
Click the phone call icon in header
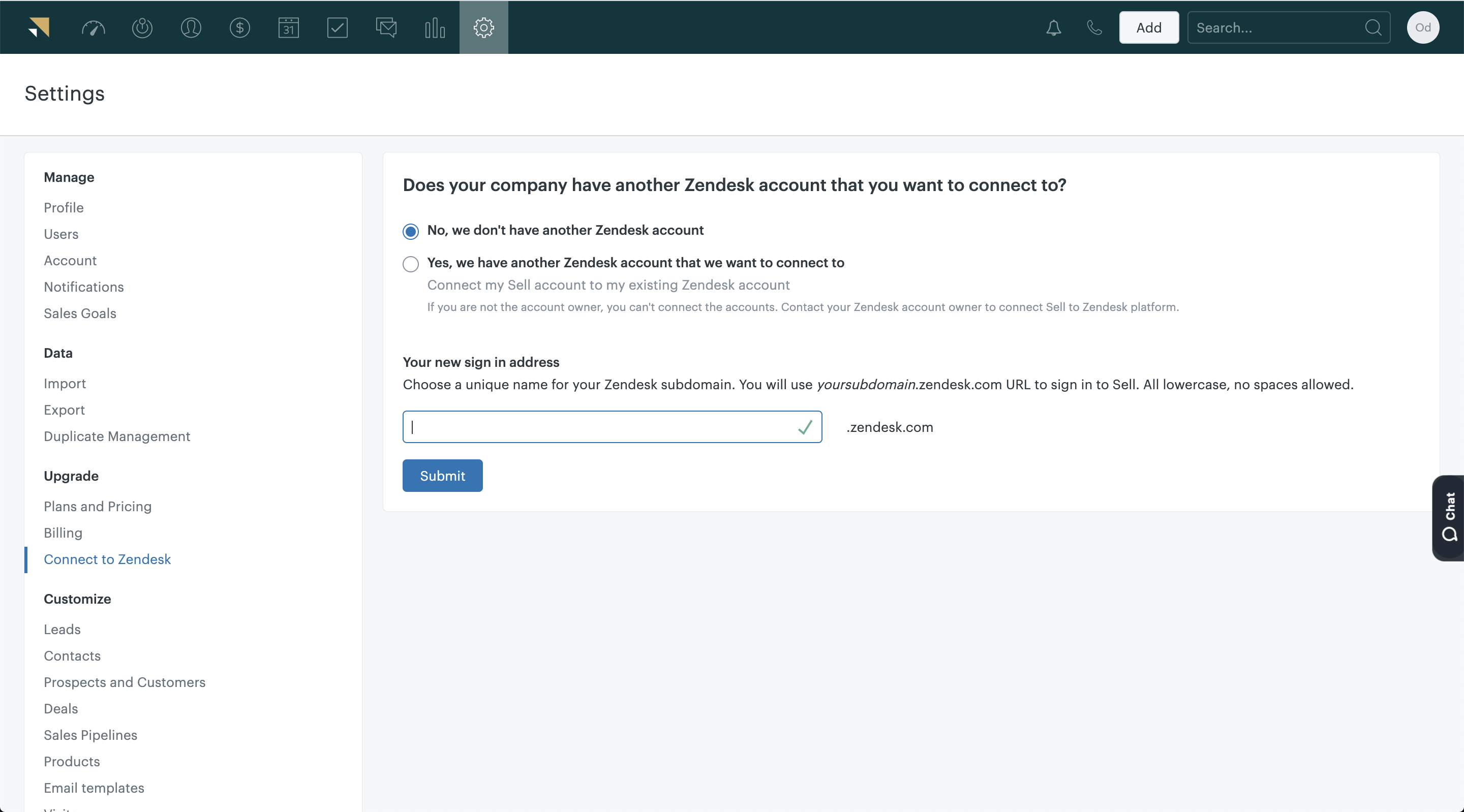click(x=1093, y=27)
